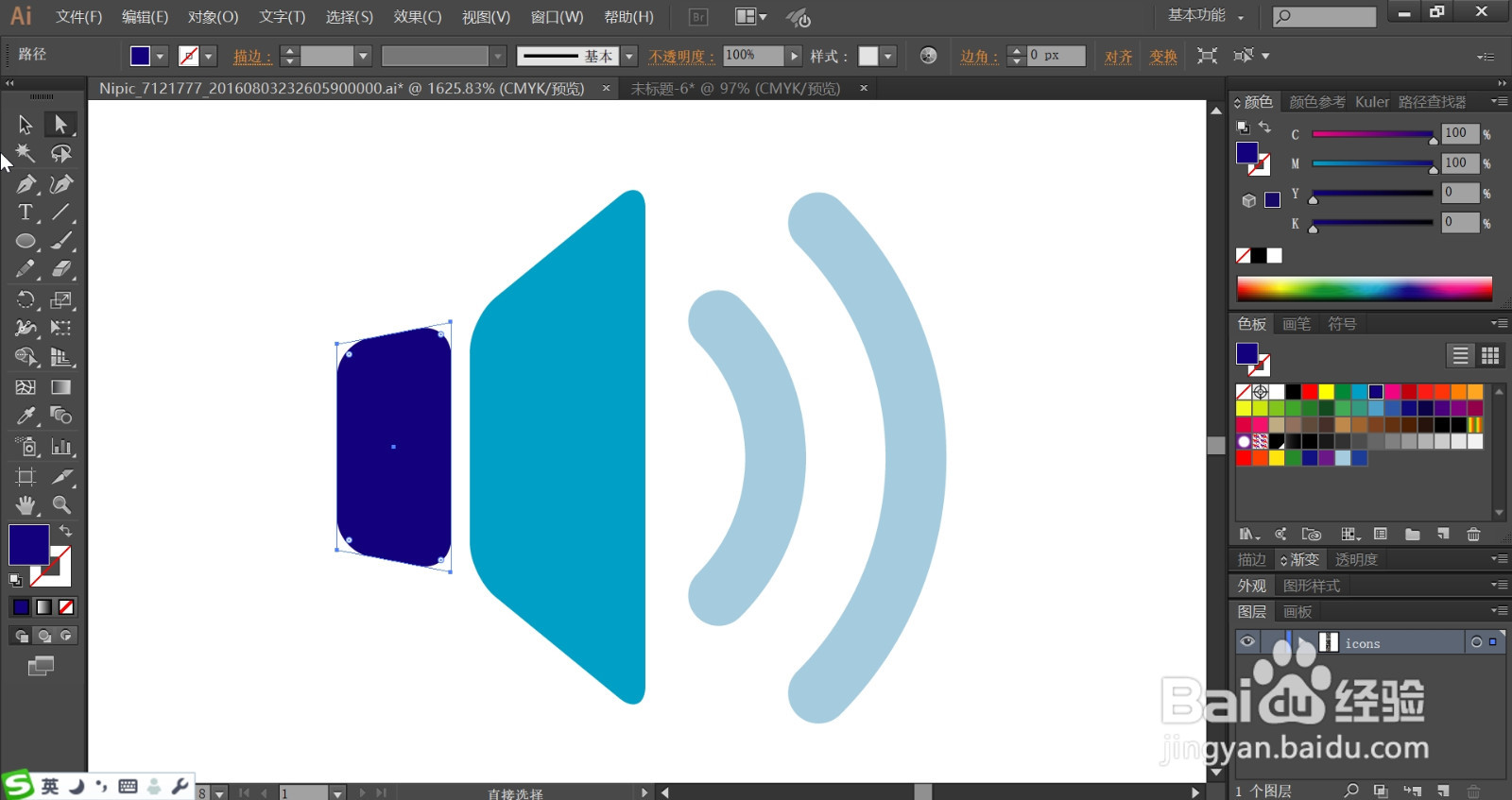Open the 效果(C) menu
The image size is (1512, 800).
(418, 17)
